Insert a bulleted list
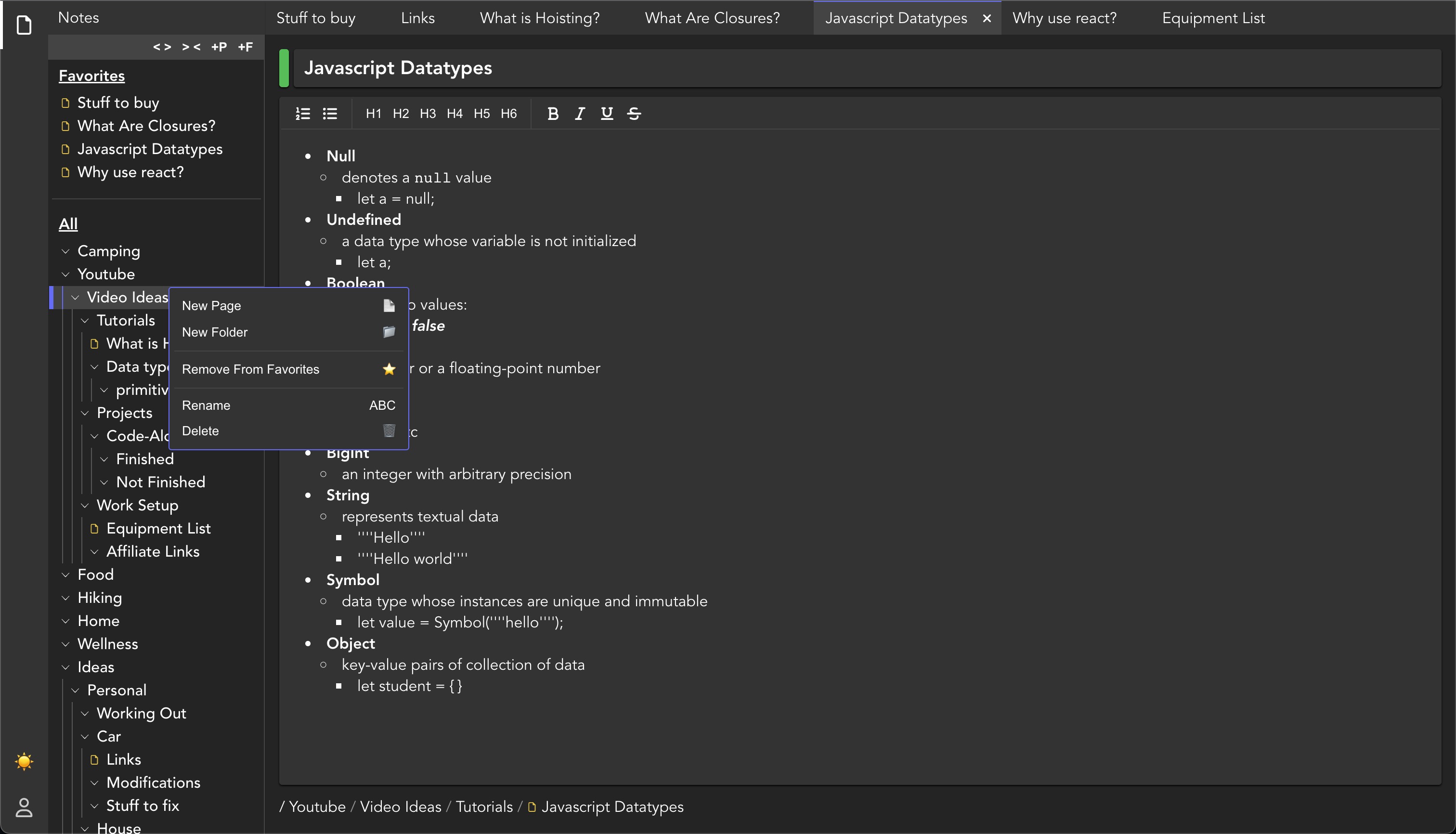 330,114
